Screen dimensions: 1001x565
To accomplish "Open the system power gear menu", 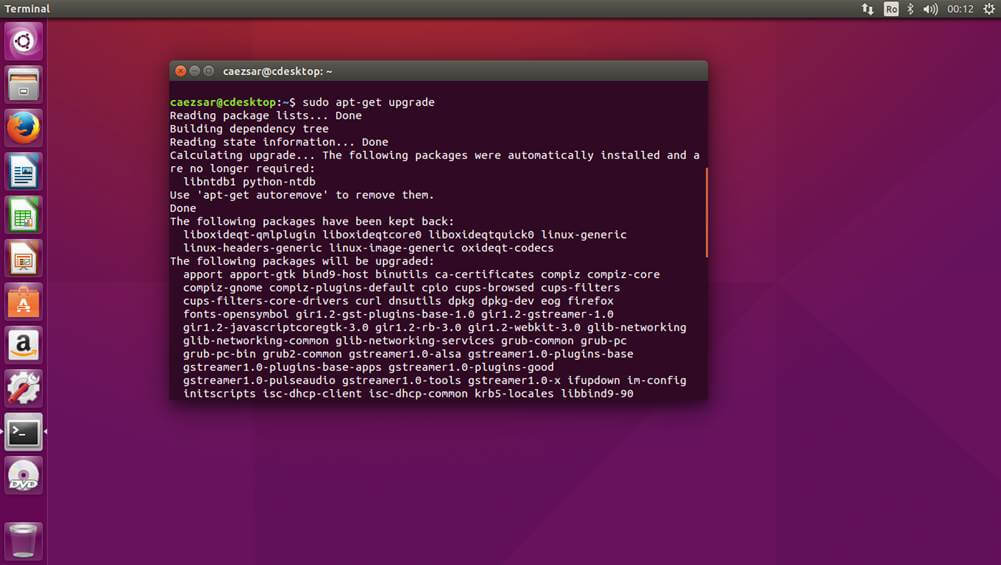I will 988,9.
